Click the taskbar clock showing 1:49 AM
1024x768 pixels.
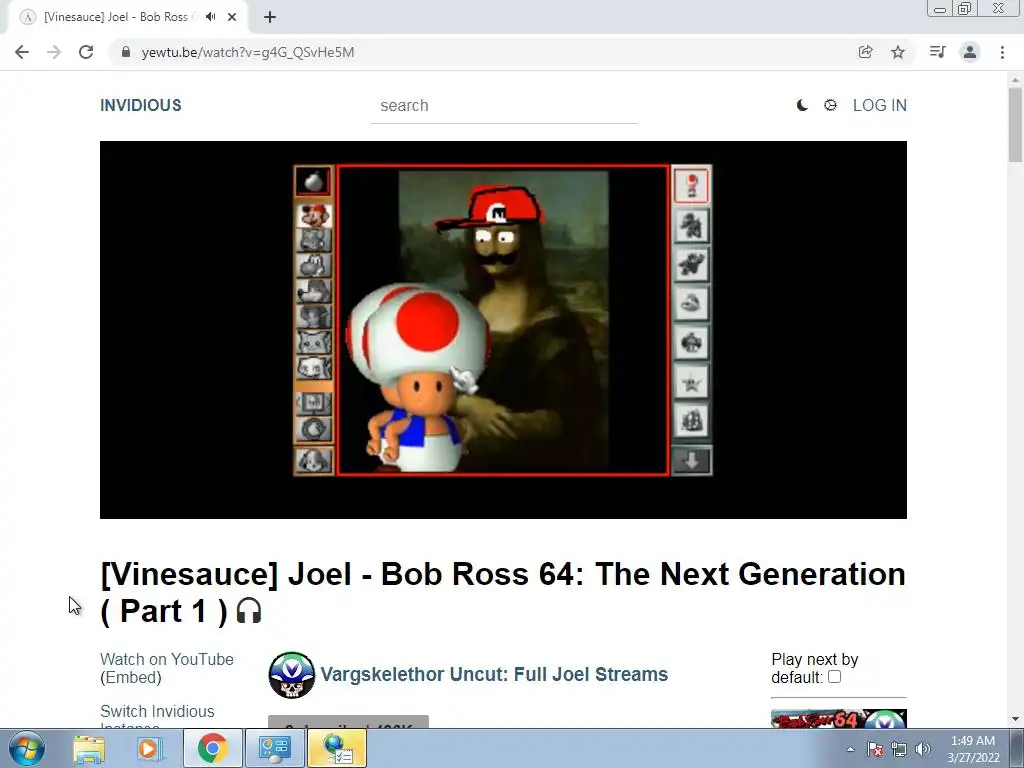click(x=973, y=749)
